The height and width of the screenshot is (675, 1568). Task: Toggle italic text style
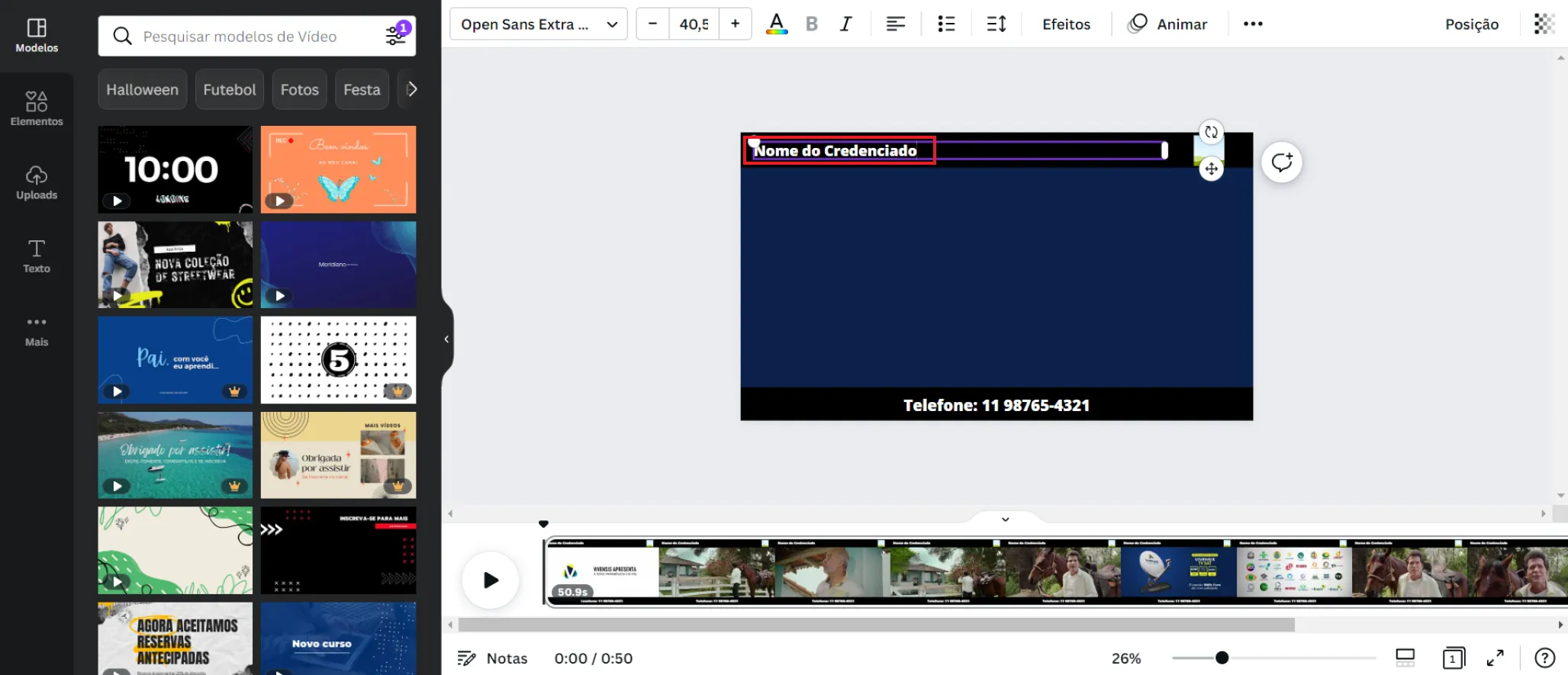[x=845, y=24]
